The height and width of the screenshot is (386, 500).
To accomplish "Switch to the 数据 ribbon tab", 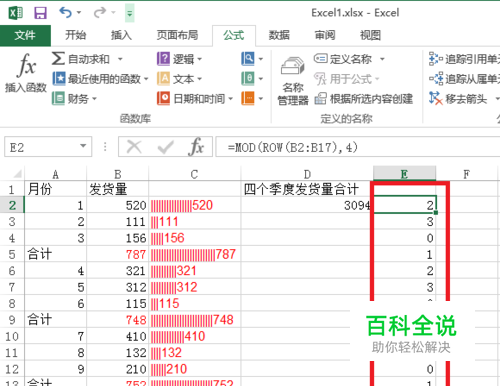I will pos(279,35).
